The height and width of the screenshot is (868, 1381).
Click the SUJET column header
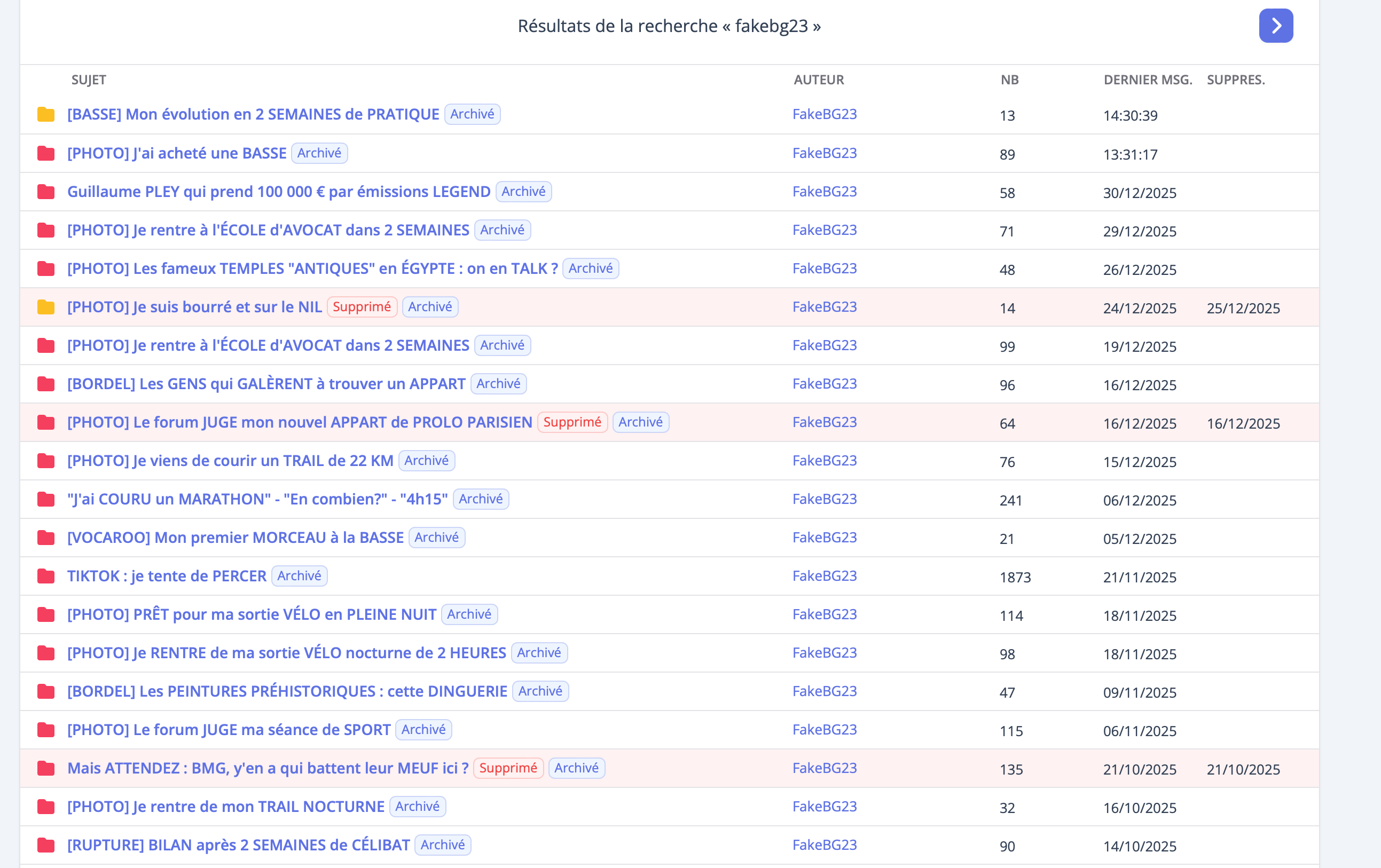tap(88, 80)
